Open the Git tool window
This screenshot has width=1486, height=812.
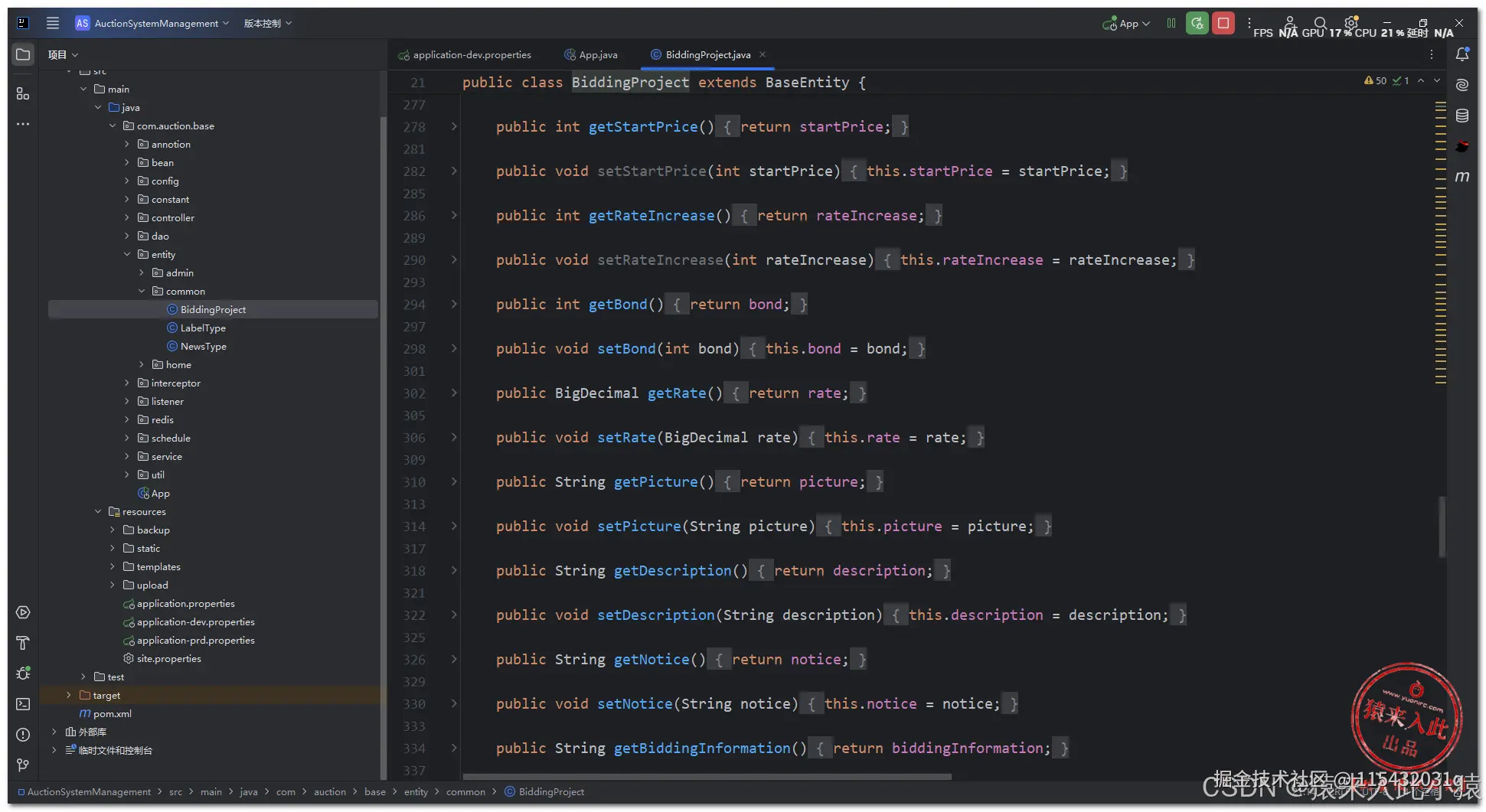(23, 765)
